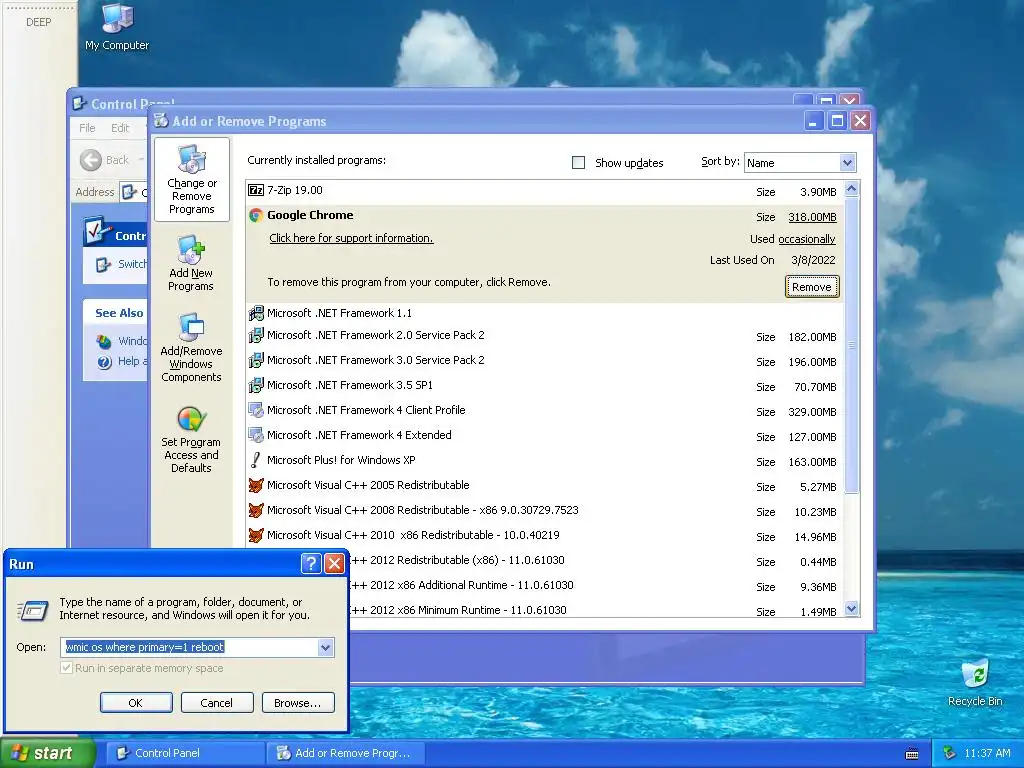Image resolution: width=1024 pixels, height=768 pixels.
Task: Click the on-screen keyboard tray icon
Action: [912, 754]
